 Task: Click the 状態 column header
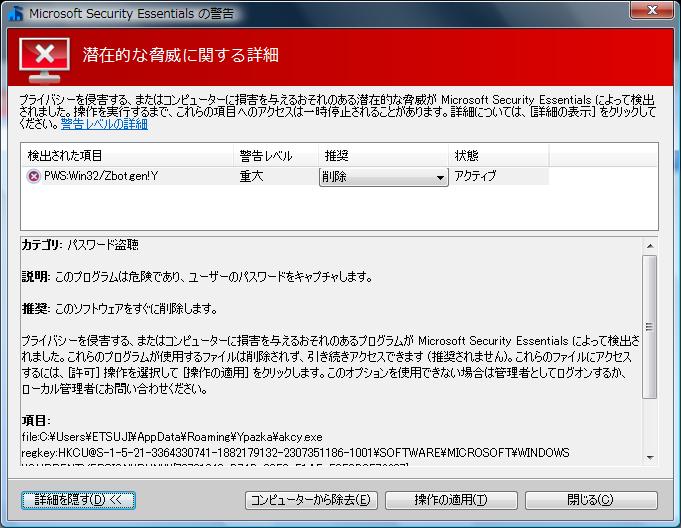(x=499, y=155)
